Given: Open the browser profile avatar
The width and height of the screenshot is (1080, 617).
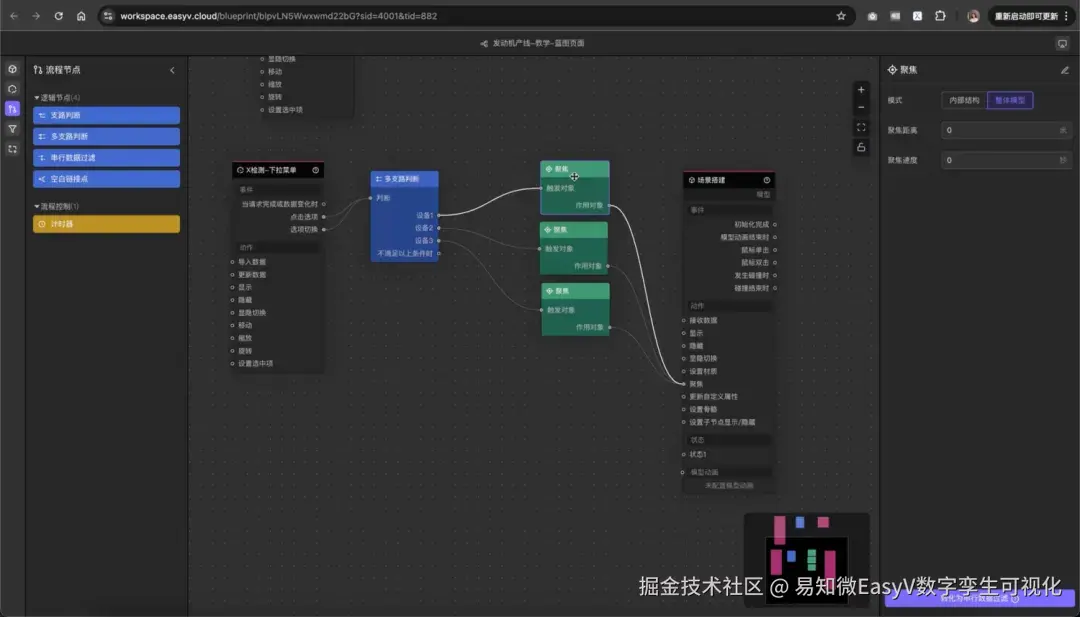Looking at the screenshot, I should 973,16.
